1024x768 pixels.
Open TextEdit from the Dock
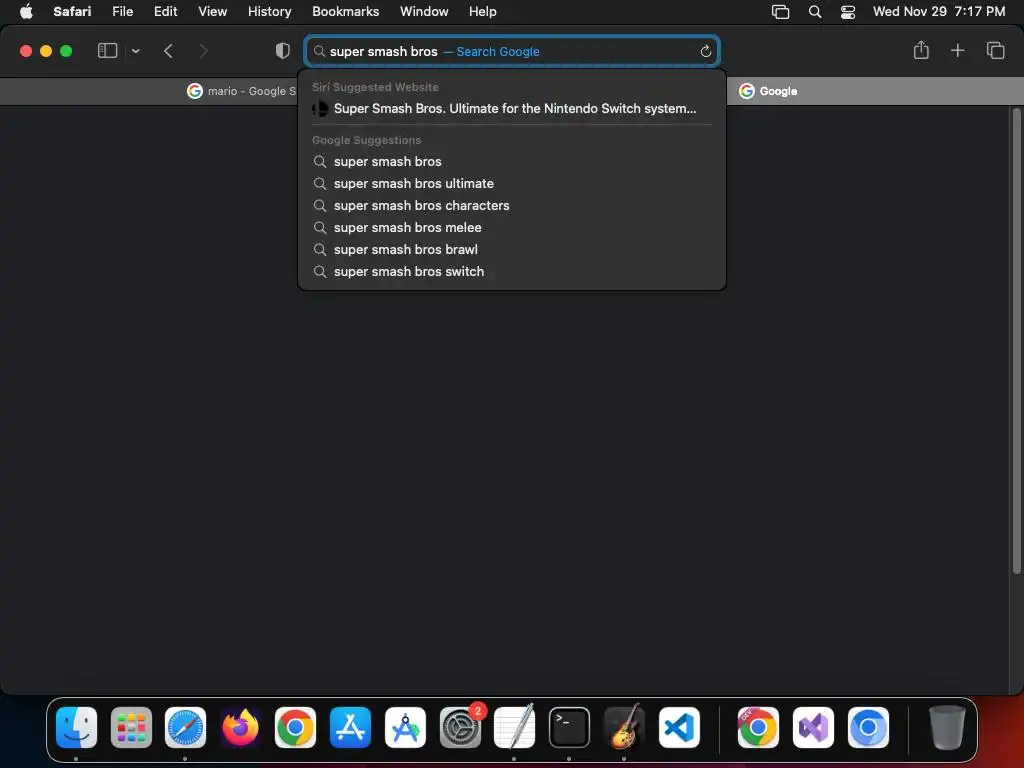coord(515,728)
